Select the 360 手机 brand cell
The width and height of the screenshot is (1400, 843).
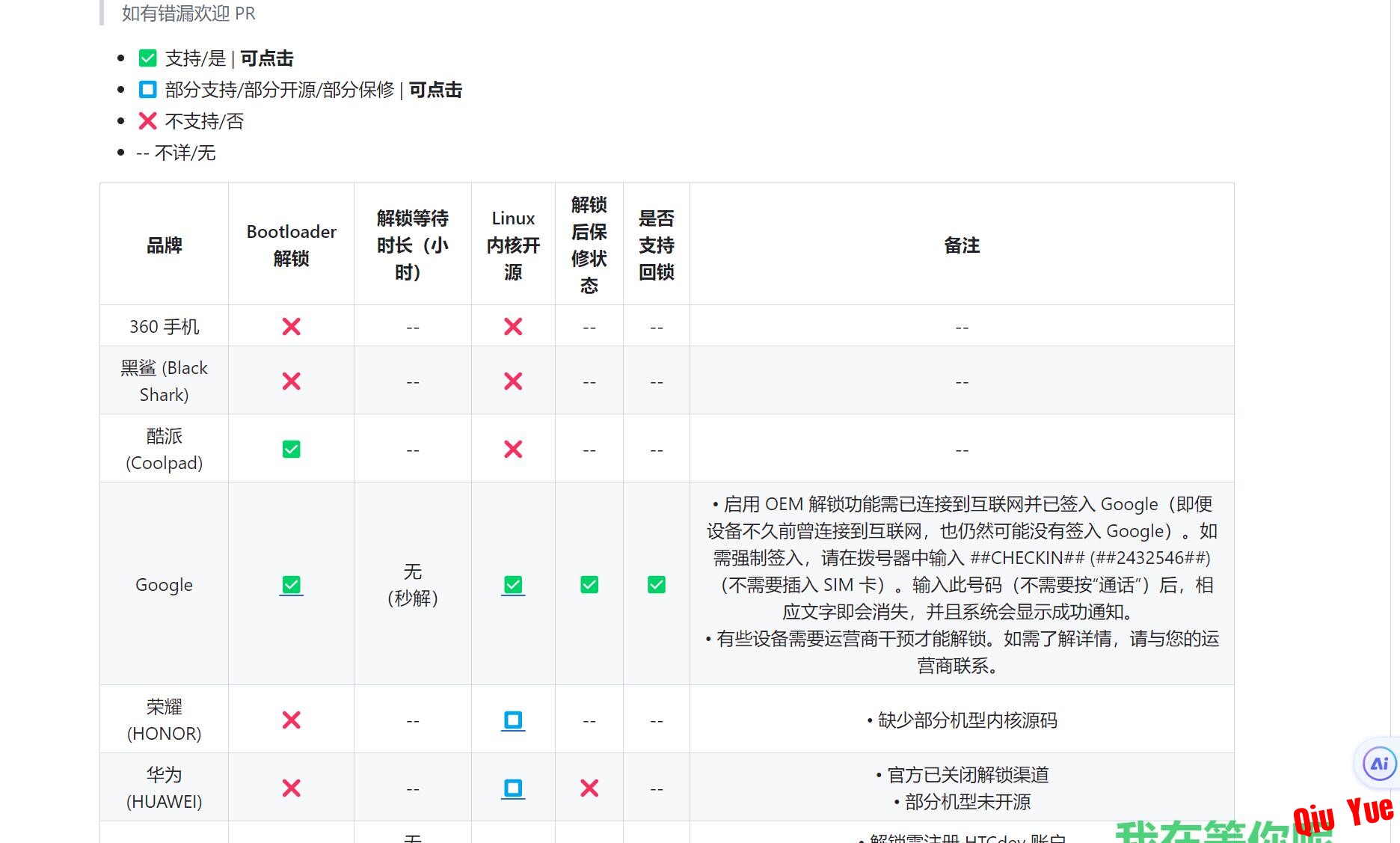tap(165, 327)
